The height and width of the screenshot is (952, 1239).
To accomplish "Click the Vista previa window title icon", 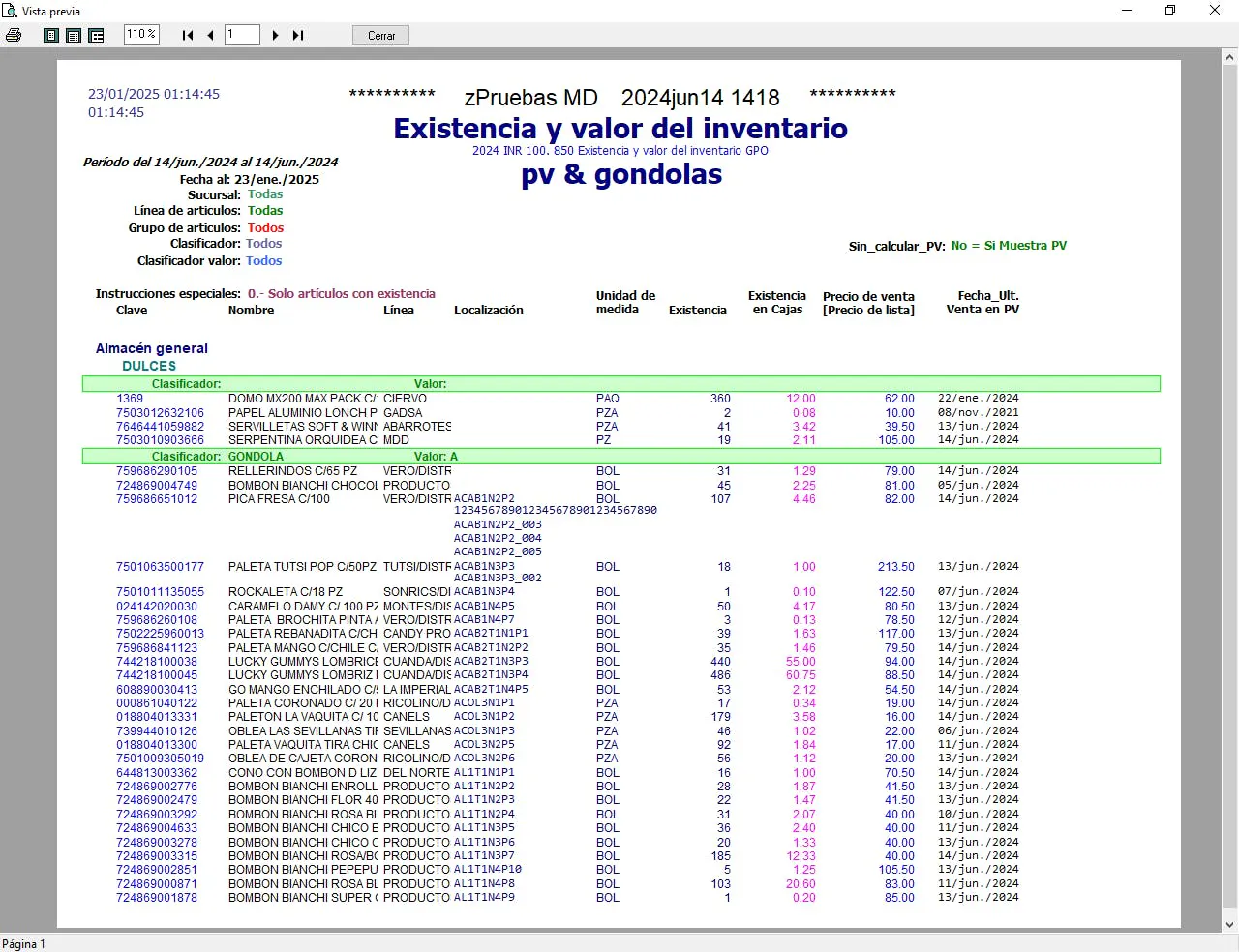I will pyautogui.click(x=10, y=11).
